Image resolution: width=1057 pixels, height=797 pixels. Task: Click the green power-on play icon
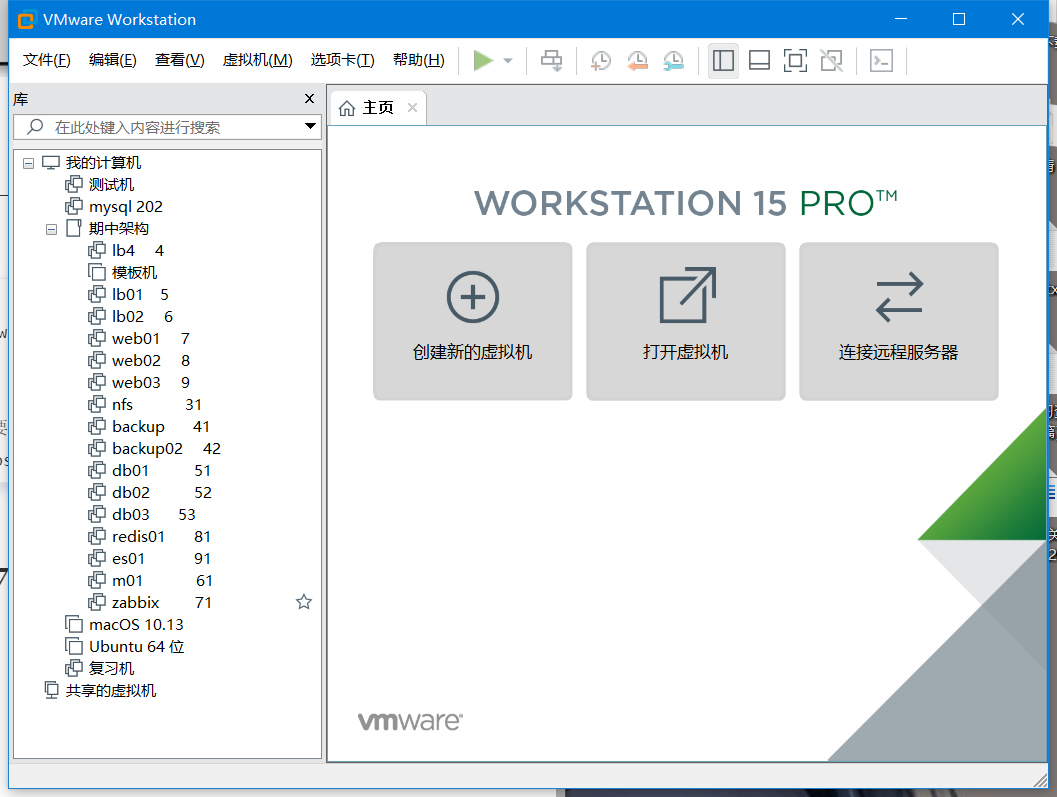[x=483, y=61]
